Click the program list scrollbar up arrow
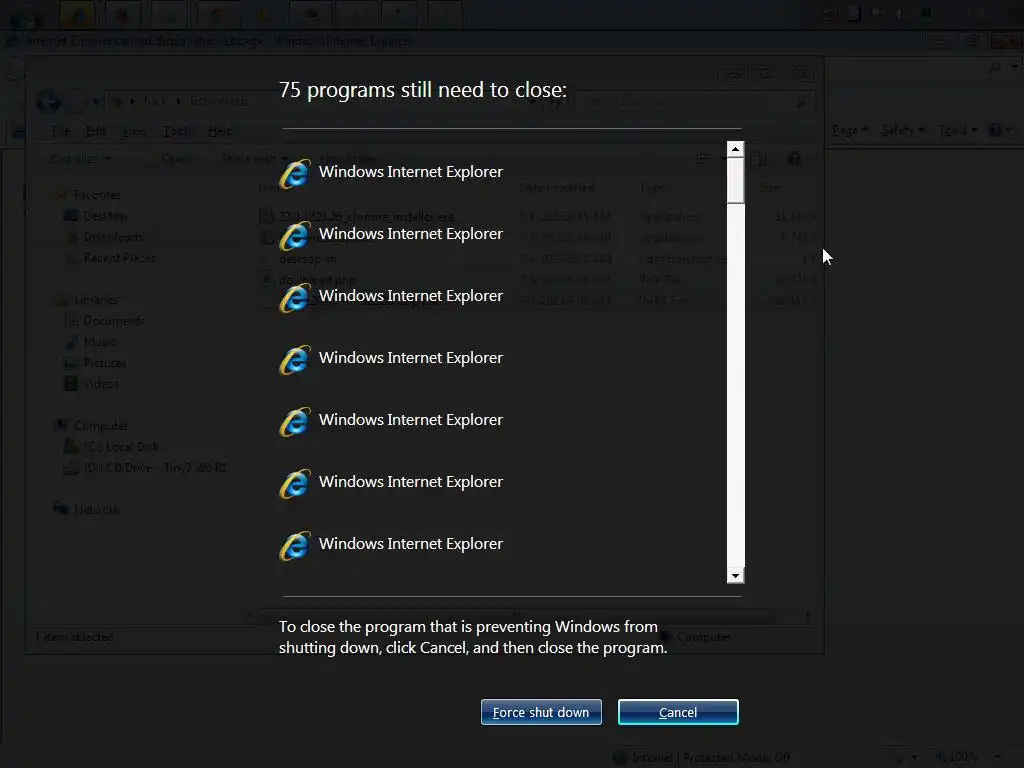 click(735, 150)
